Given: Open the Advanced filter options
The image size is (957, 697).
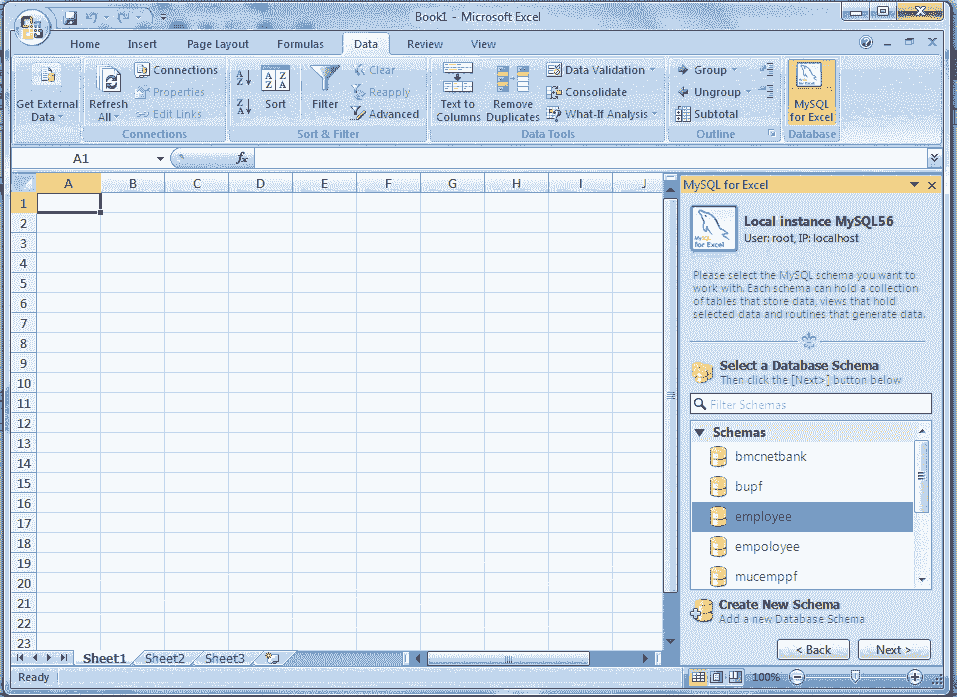Looking at the screenshot, I should click(x=385, y=113).
